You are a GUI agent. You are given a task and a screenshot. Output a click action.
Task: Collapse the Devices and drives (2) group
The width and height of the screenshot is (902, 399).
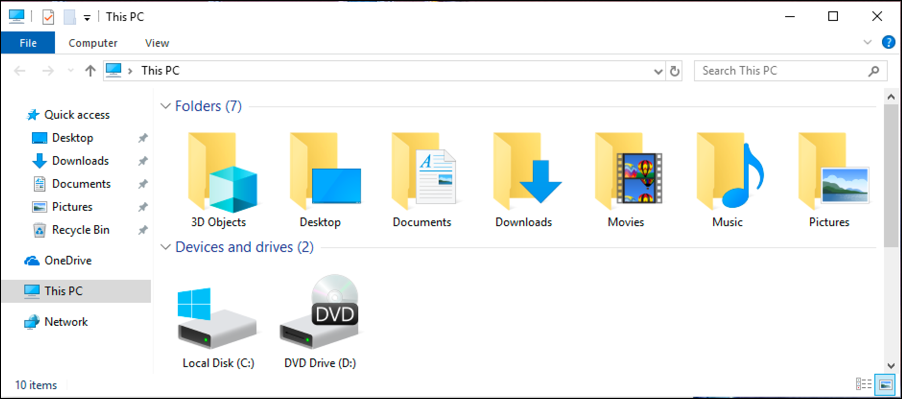coord(166,247)
